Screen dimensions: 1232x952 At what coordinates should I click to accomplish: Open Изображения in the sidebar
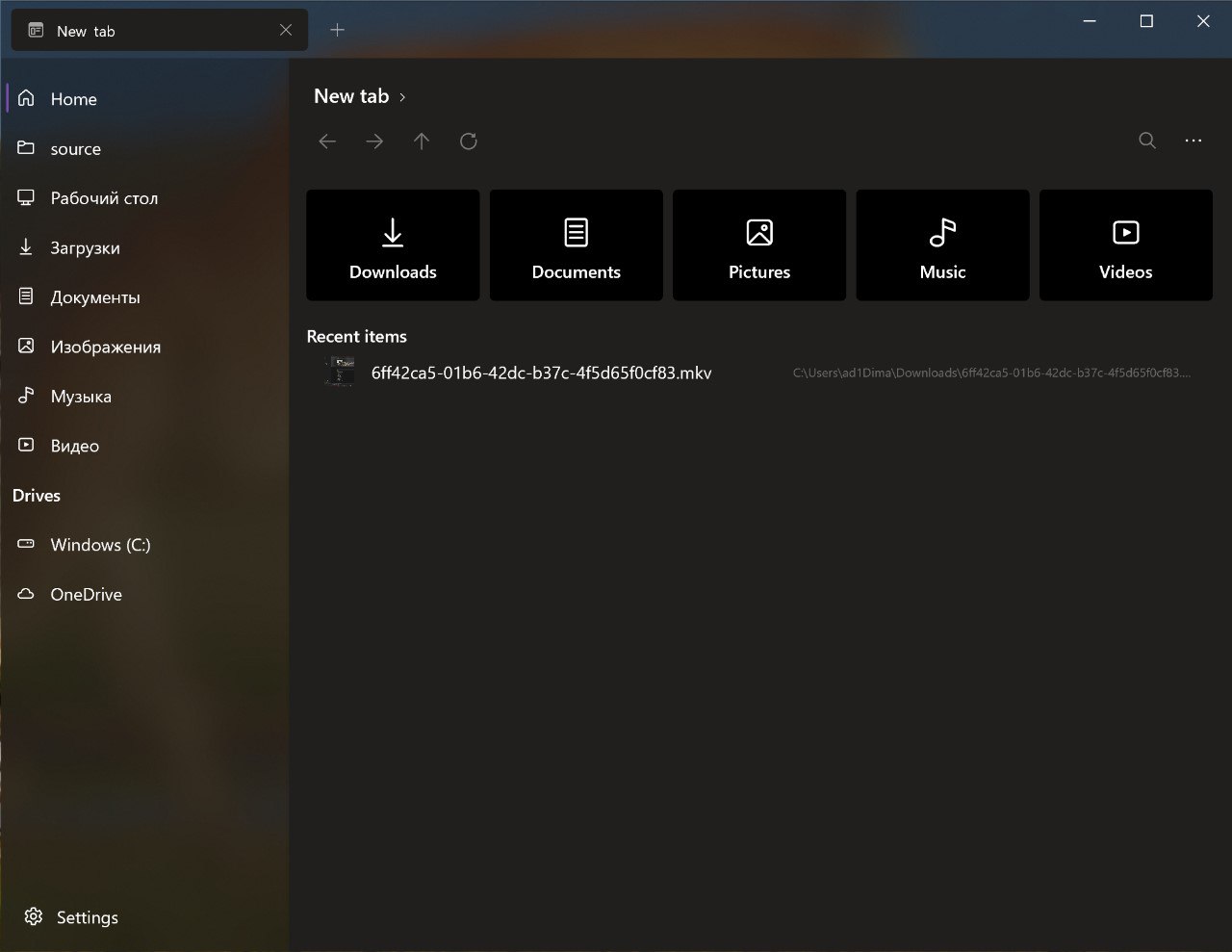(144, 347)
